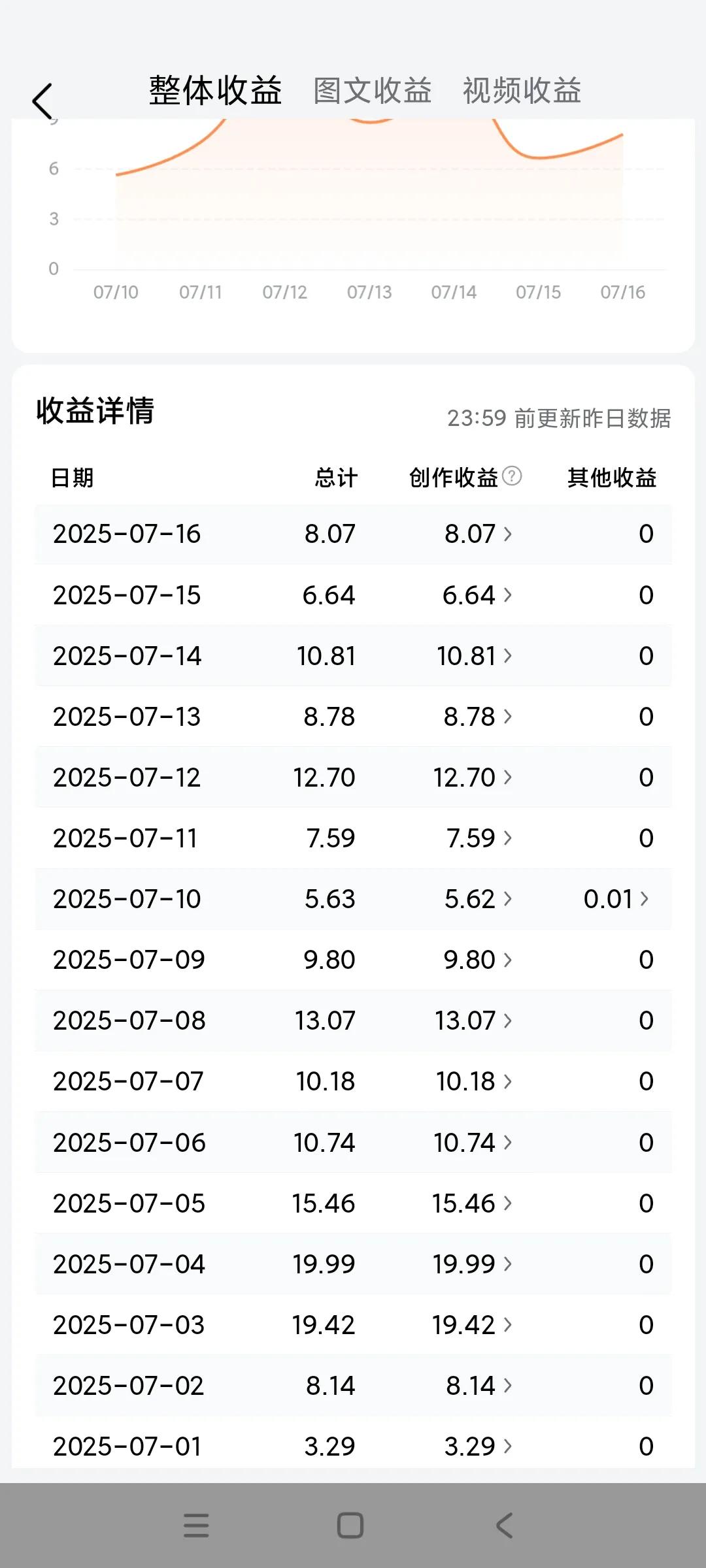
Task: Tap Android system back arrow icon
Action: [504, 1526]
